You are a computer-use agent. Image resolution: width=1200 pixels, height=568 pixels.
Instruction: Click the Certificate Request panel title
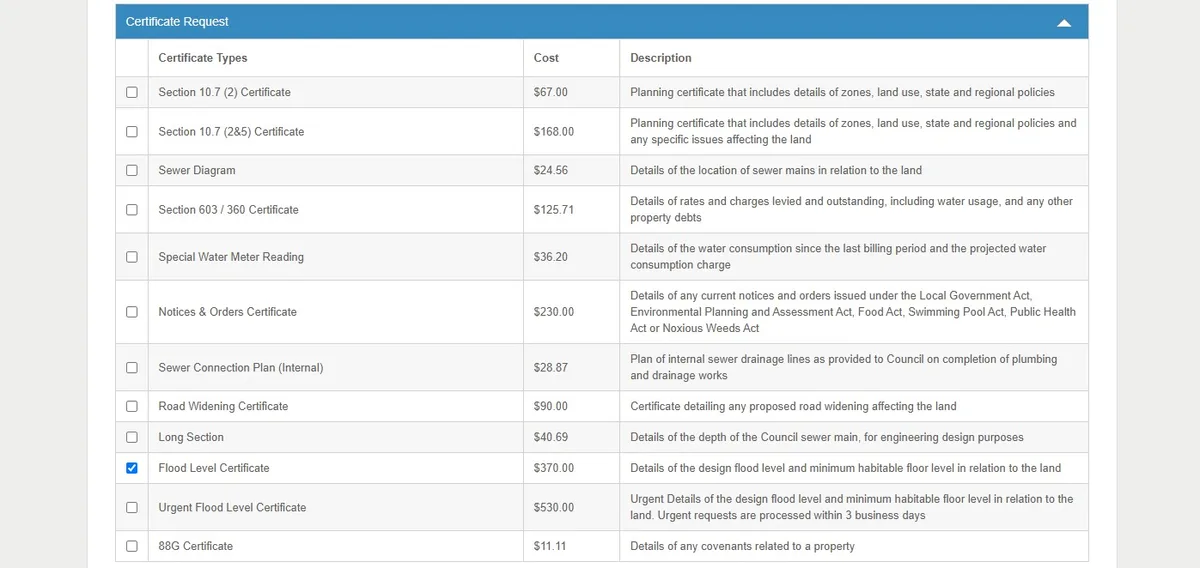(x=177, y=22)
